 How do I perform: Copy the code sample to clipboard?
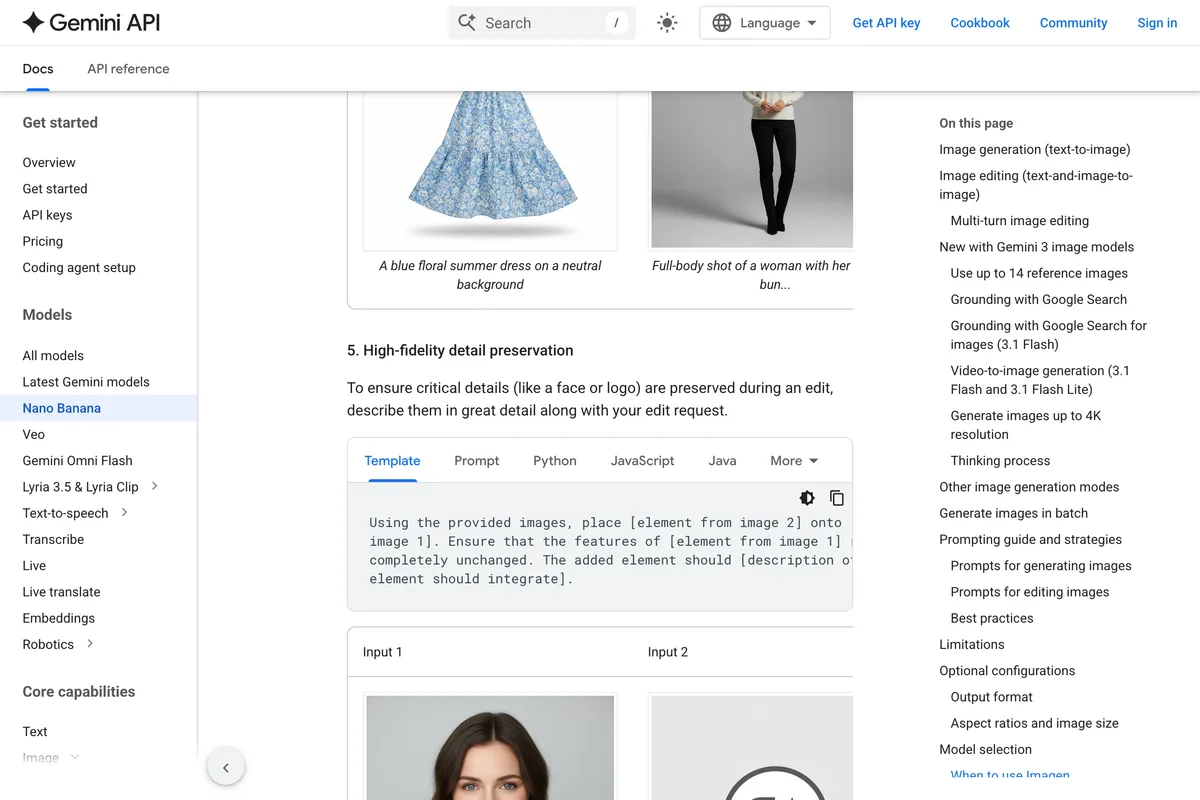(x=837, y=498)
